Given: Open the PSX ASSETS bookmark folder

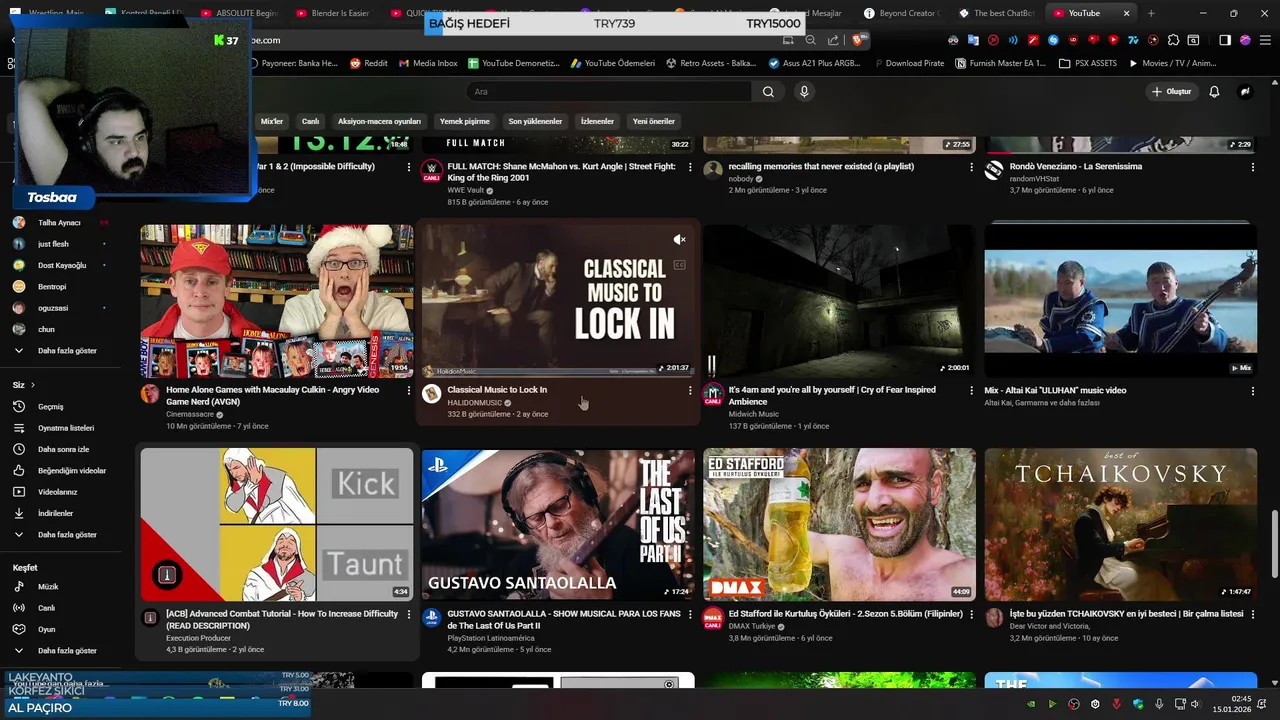Looking at the screenshot, I should 1087,63.
